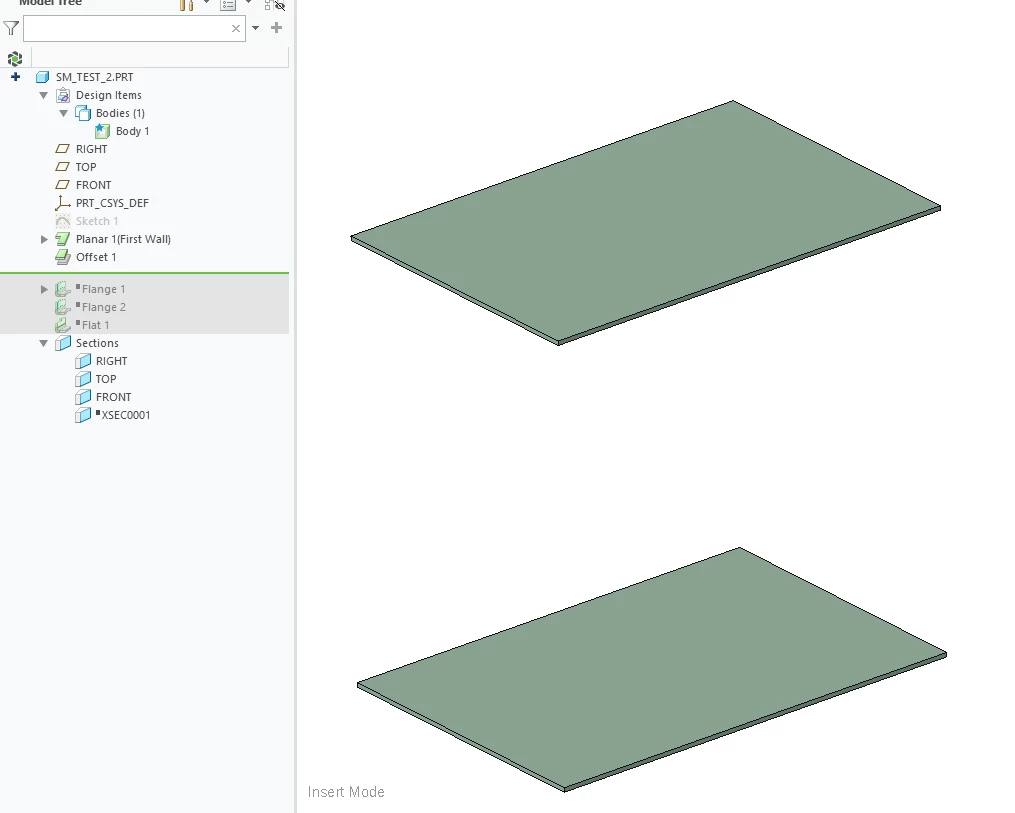The width and height of the screenshot is (1015, 813).
Task: Select the PRT_CSYS_DEF coordinate system icon
Action: point(63,203)
